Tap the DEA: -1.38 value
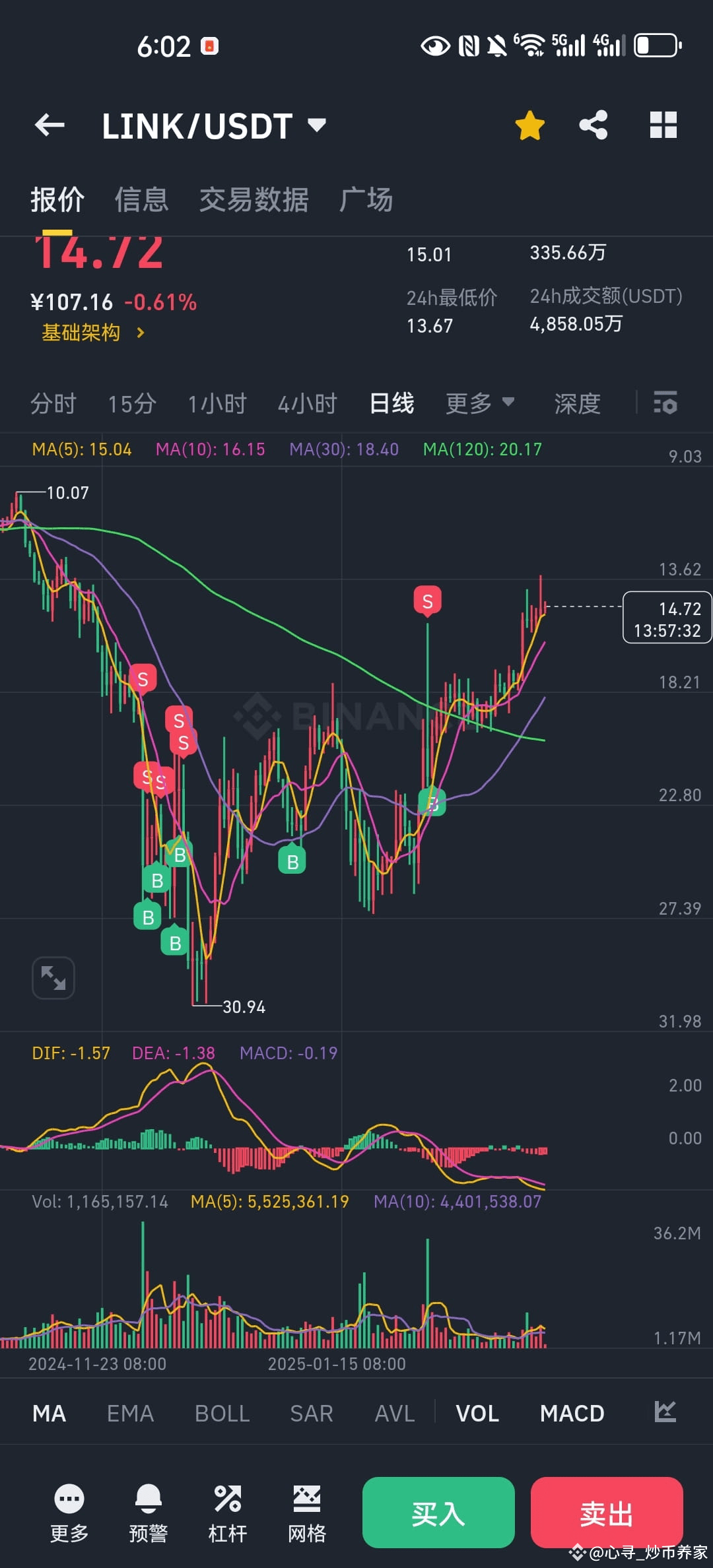This screenshot has width=713, height=1568. [174, 1053]
